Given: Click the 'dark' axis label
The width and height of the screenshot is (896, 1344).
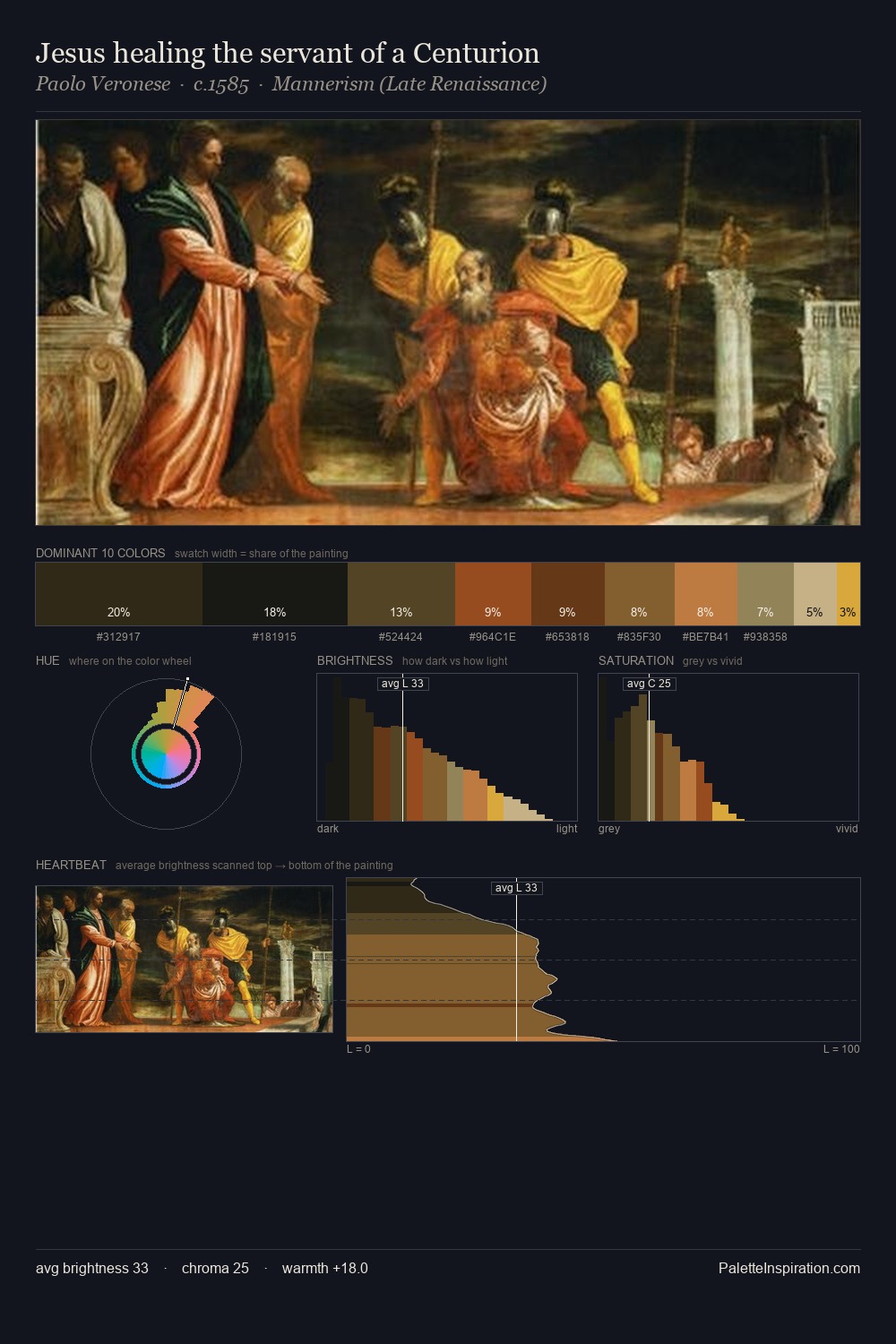Looking at the screenshot, I should click(x=328, y=829).
